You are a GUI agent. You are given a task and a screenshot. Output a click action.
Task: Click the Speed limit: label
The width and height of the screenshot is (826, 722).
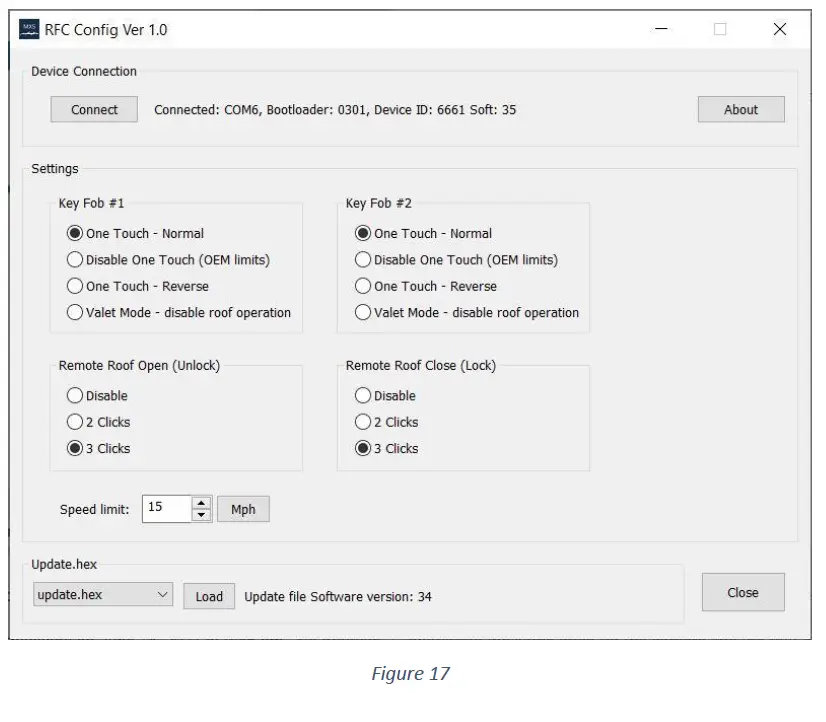94,510
